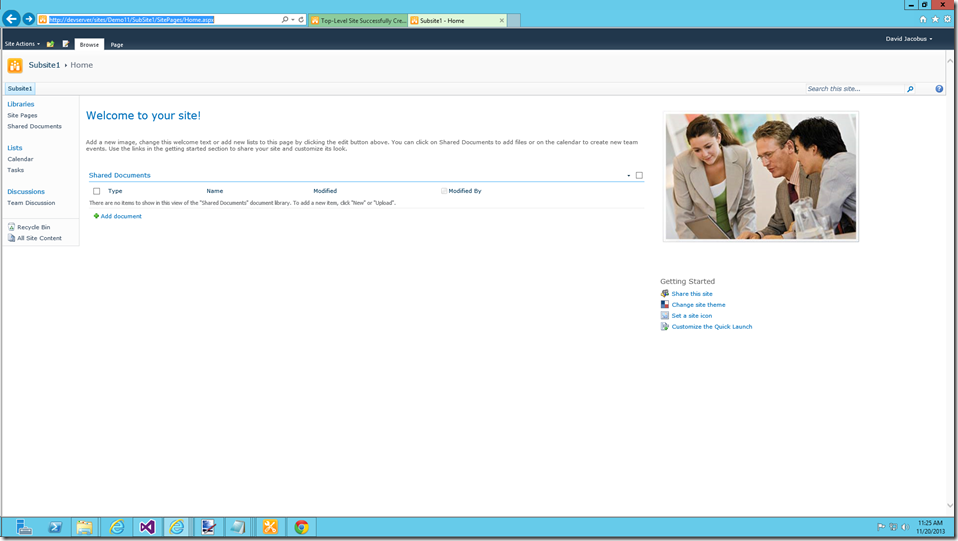Open the Shared Documents web part title
958x541 pixels.
pos(119,175)
